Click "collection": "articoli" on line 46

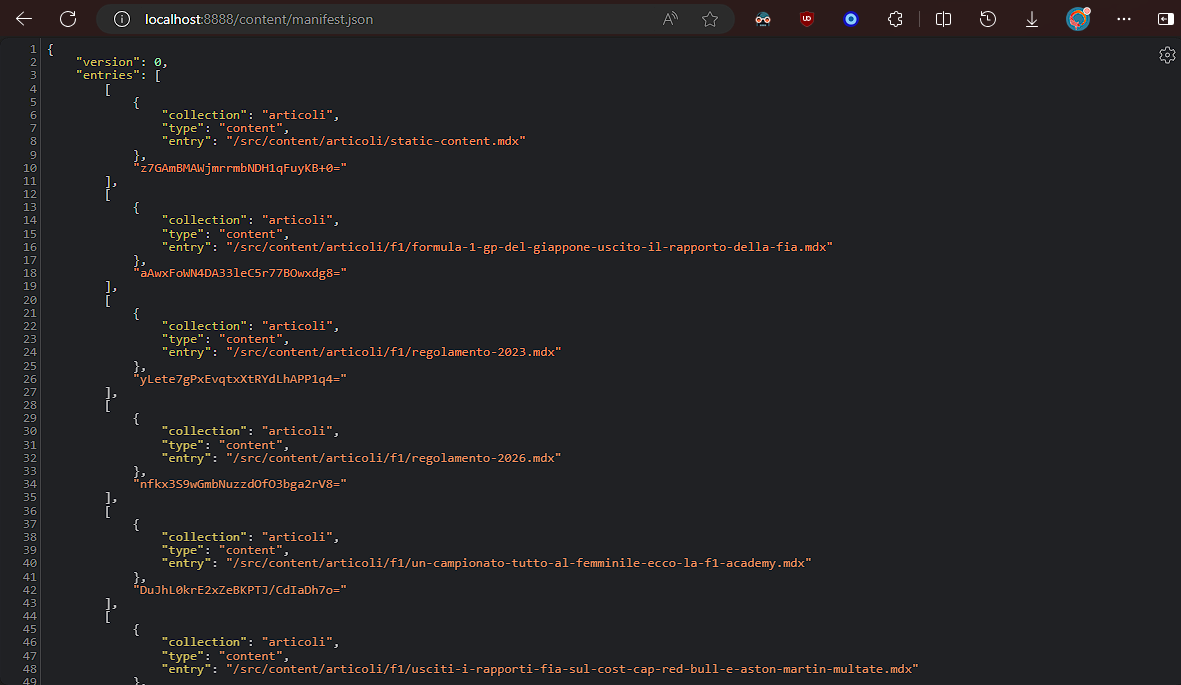pyautogui.click(x=251, y=642)
